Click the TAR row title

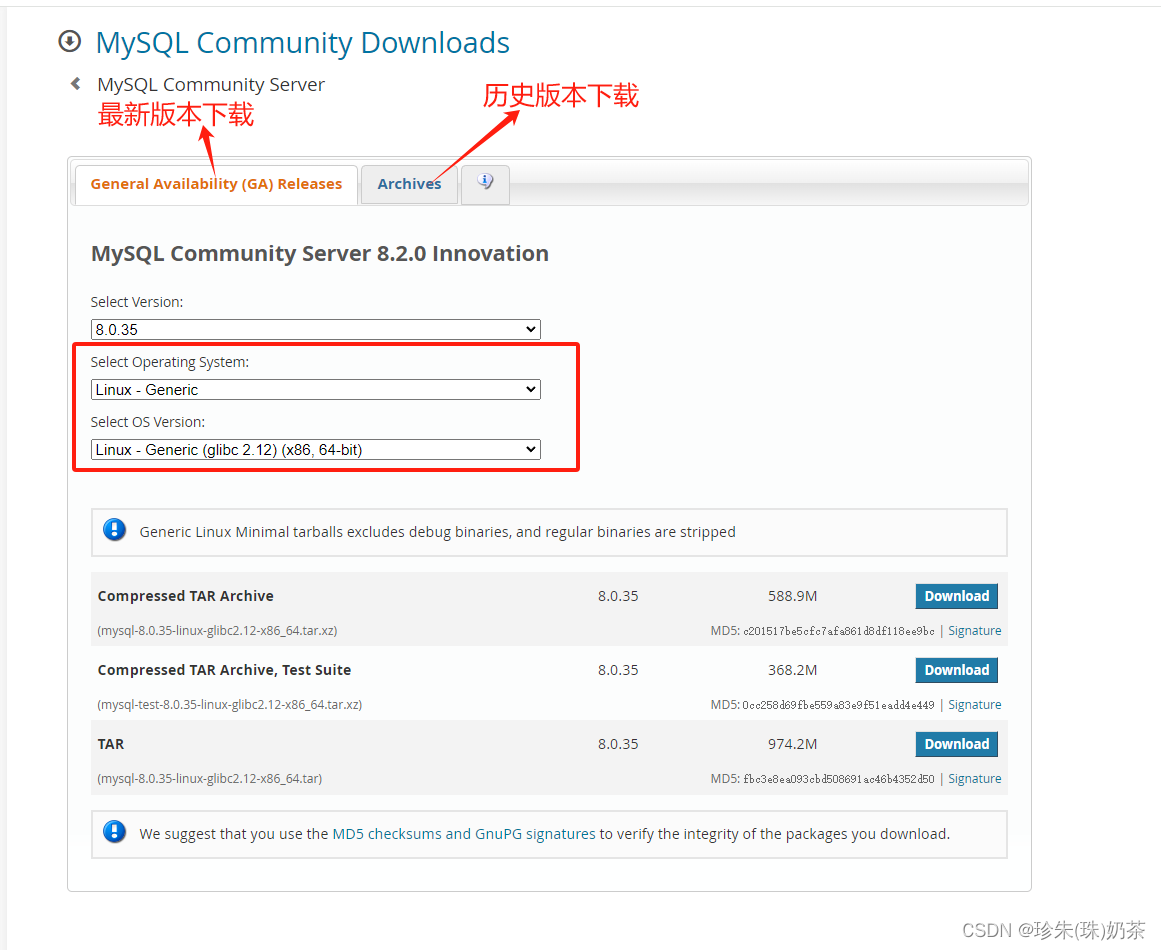pyautogui.click(x=111, y=744)
